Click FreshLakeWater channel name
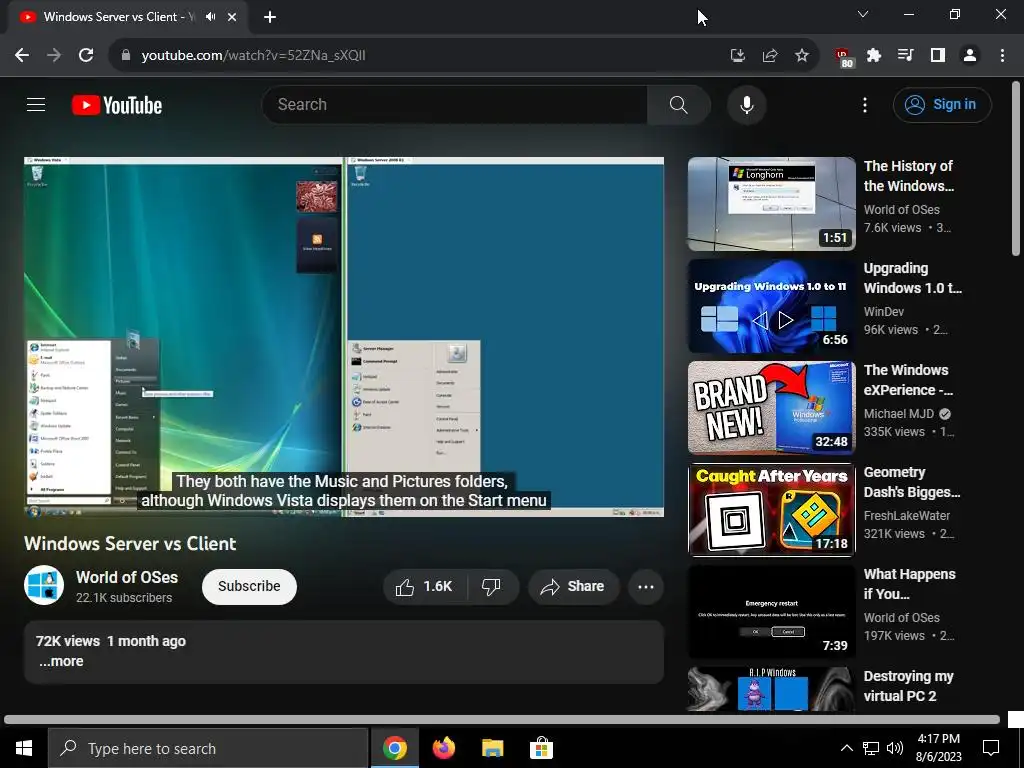 (x=906, y=515)
